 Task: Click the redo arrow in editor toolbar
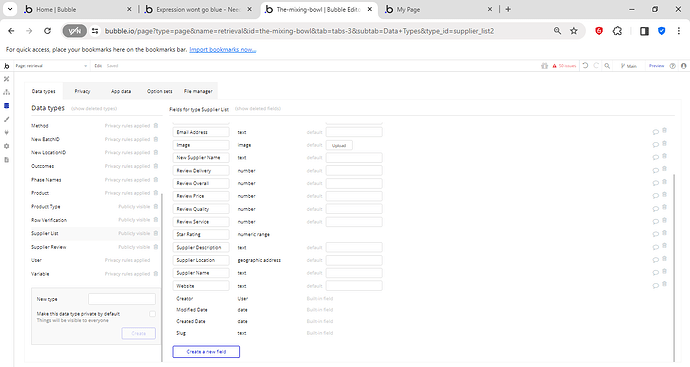(596, 66)
